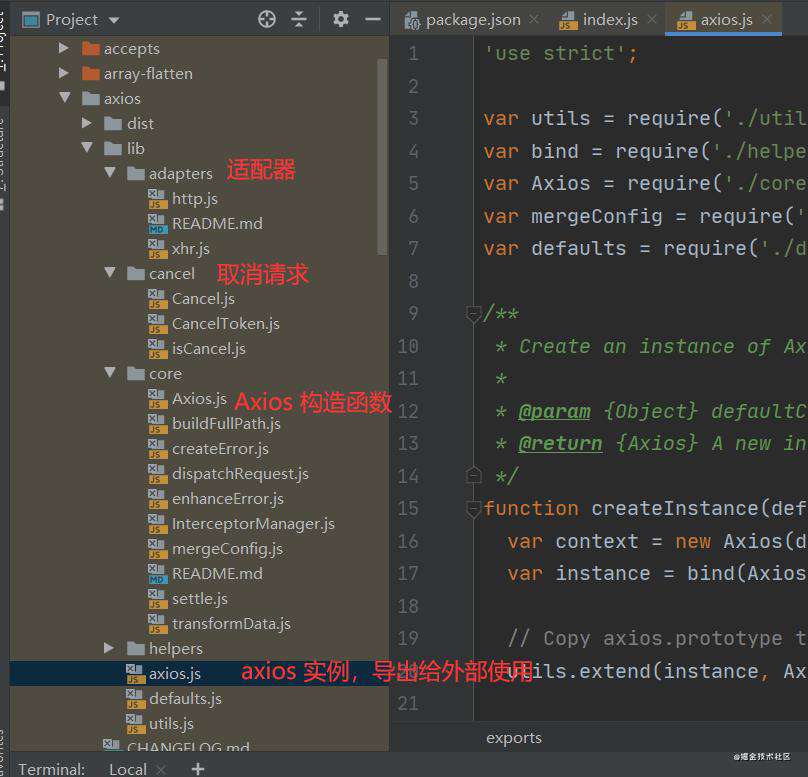
Task: Open InterceptorManager.js file
Action: 253,524
